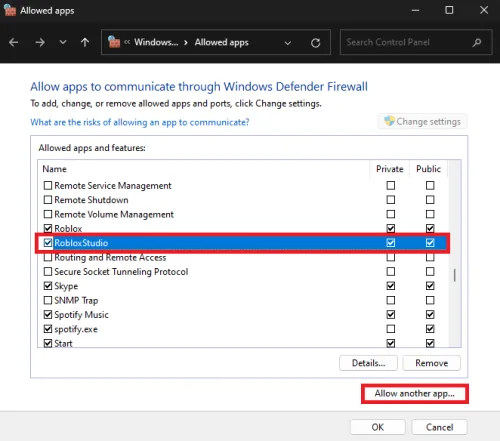The image size is (500, 441).
Task: Click the Name column header
Action: pos(54,169)
